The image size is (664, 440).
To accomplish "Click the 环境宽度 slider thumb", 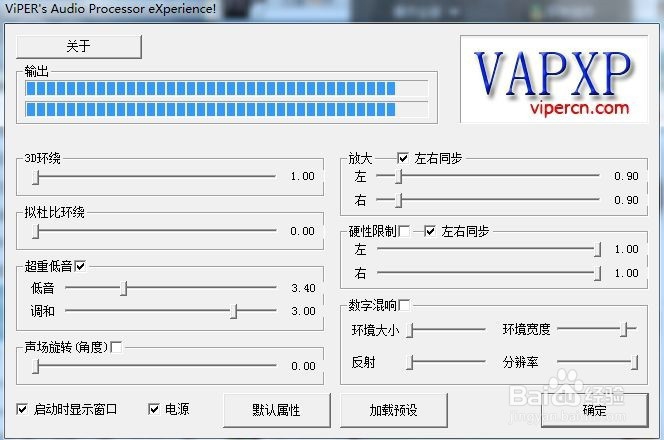I will point(624,329).
